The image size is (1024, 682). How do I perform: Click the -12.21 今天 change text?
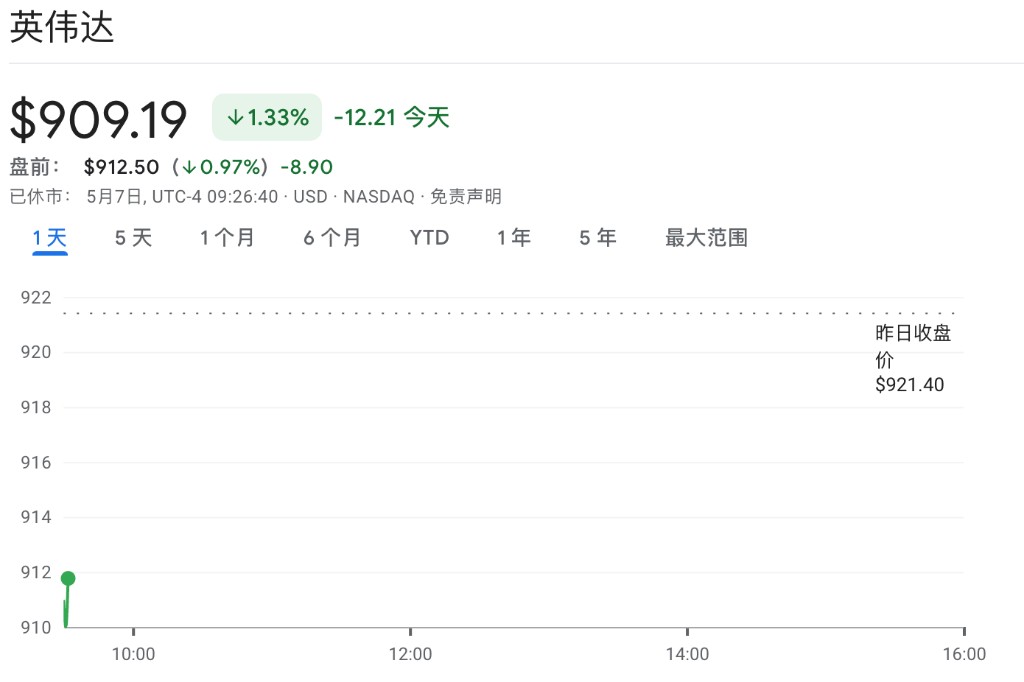tap(392, 118)
